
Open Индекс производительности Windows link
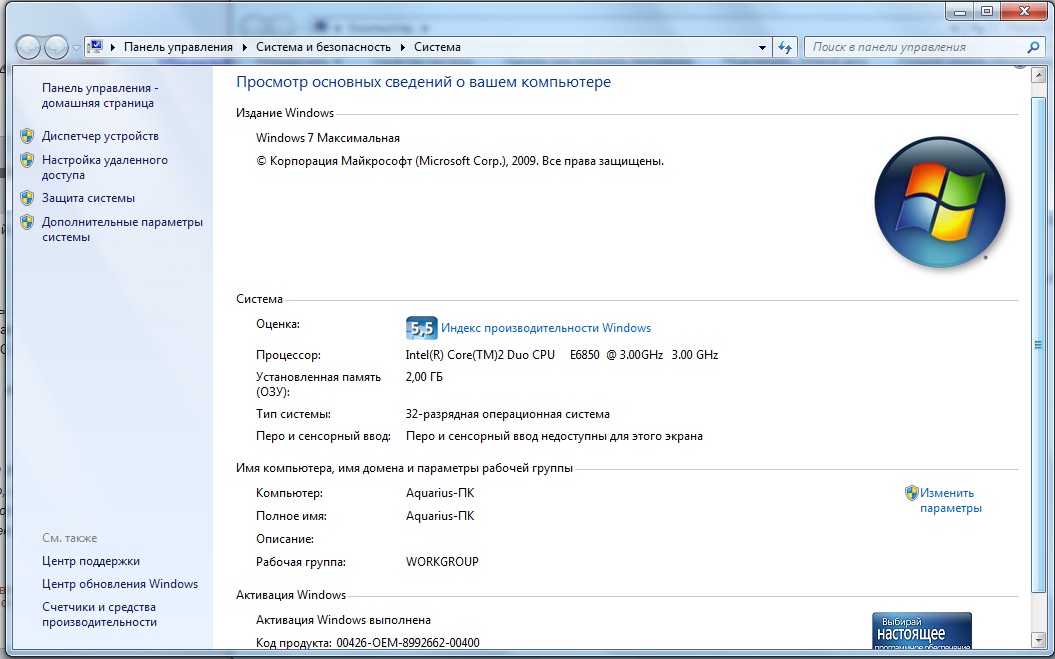click(545, 328)
